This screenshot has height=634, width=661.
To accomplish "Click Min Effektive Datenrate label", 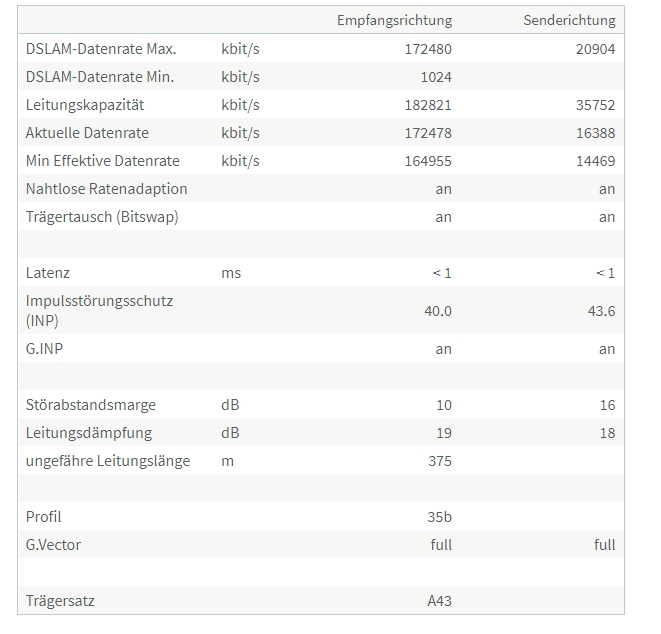I will pyautogui.click(x=102, y=161).
